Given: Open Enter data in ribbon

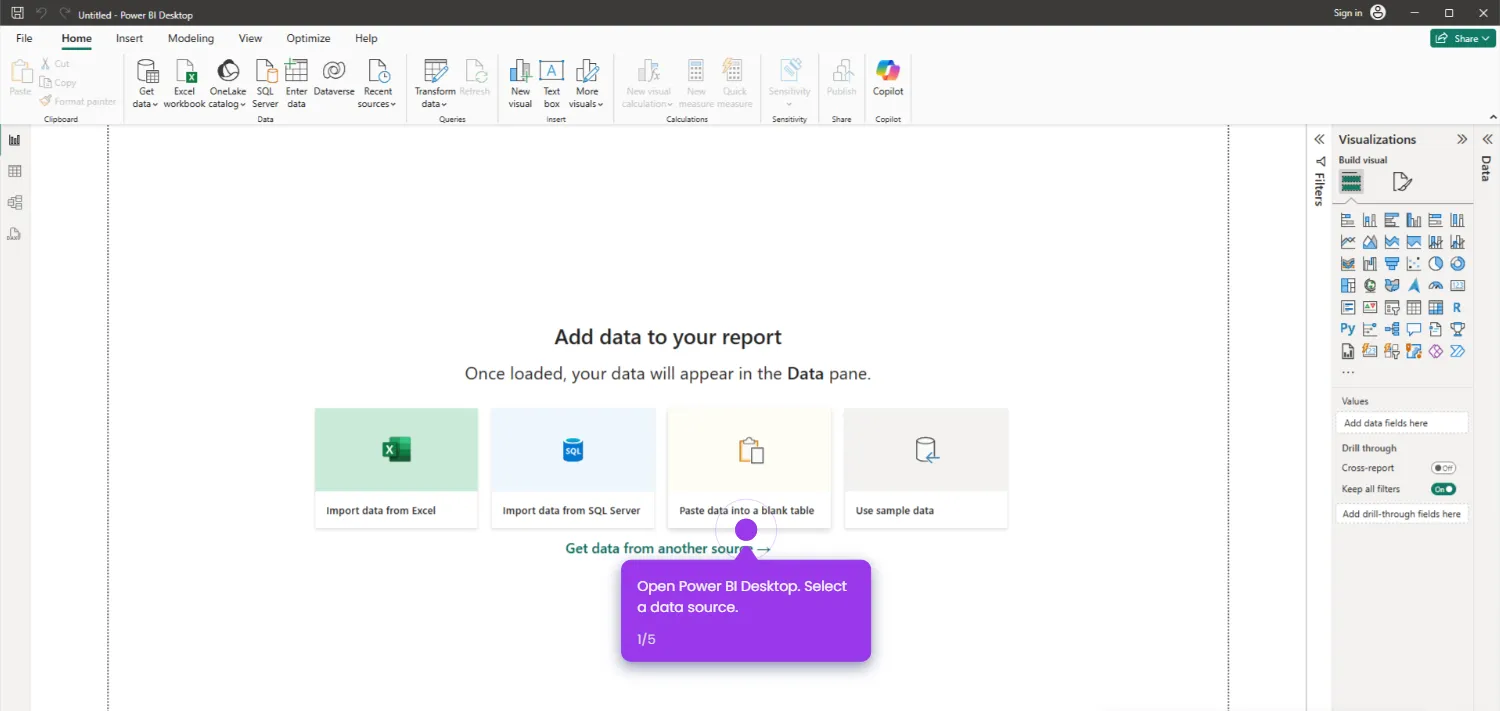Looking at the screenshot, I should click(x=296, y=83).
